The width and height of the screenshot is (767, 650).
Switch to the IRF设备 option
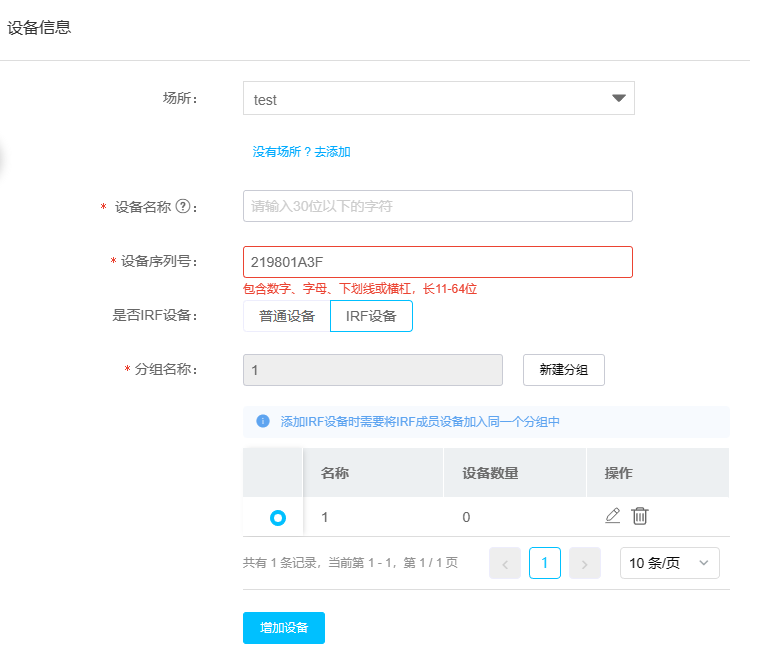click(x=371, y=316)
